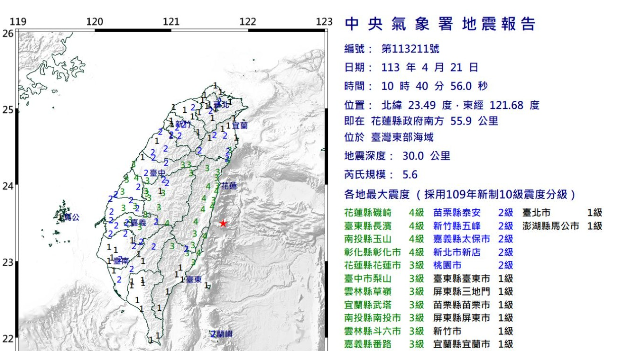The width and height of the screenshot is (619, 363).
Task: Click 宜蘭縣宜蘭市 1級 intensity entry
Action: [x=473, y=344]
